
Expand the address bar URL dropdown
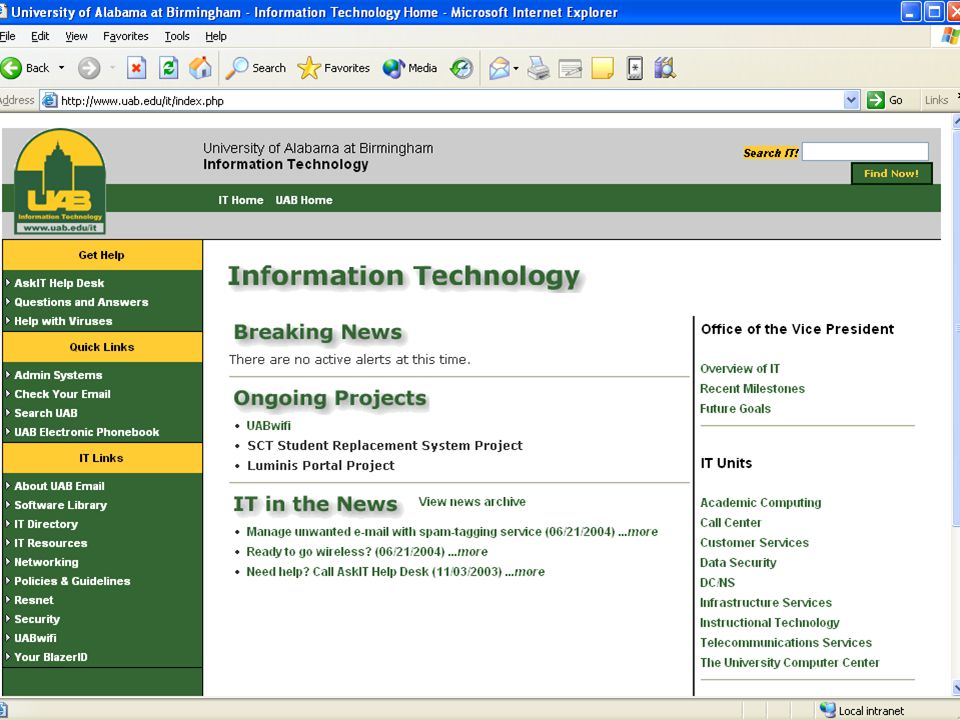[851, 100]
